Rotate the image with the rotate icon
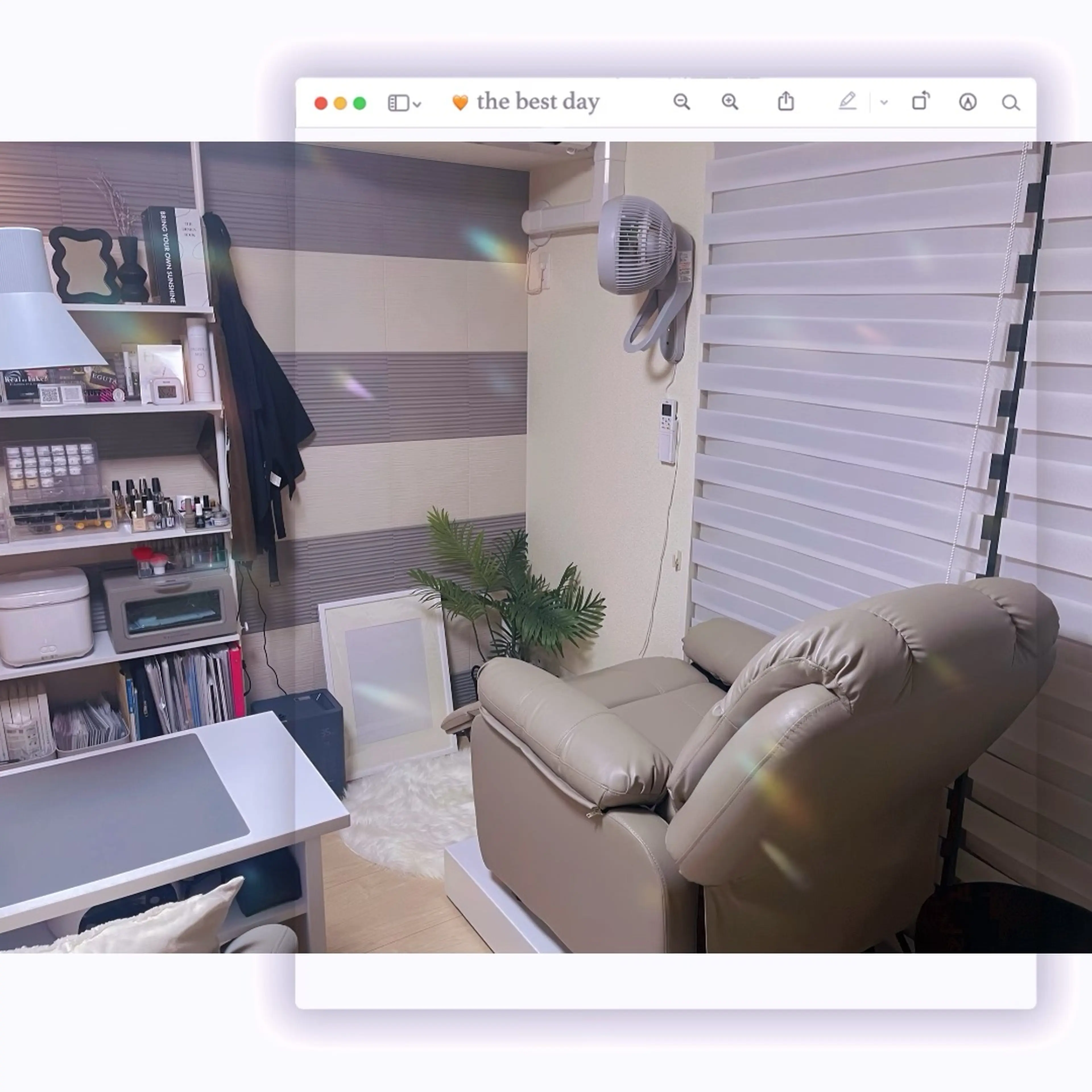Screen dimensions: 1092x1092 (921, 101)
